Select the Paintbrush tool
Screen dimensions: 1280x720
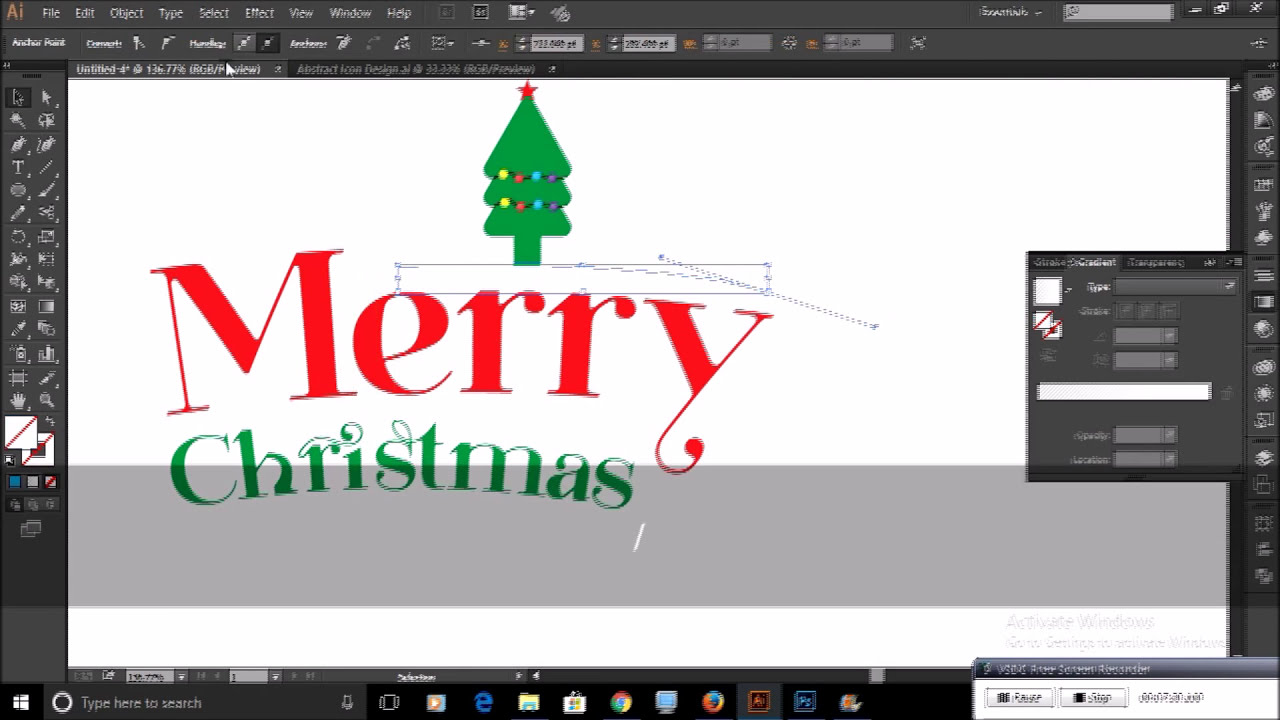coord(46,190)
